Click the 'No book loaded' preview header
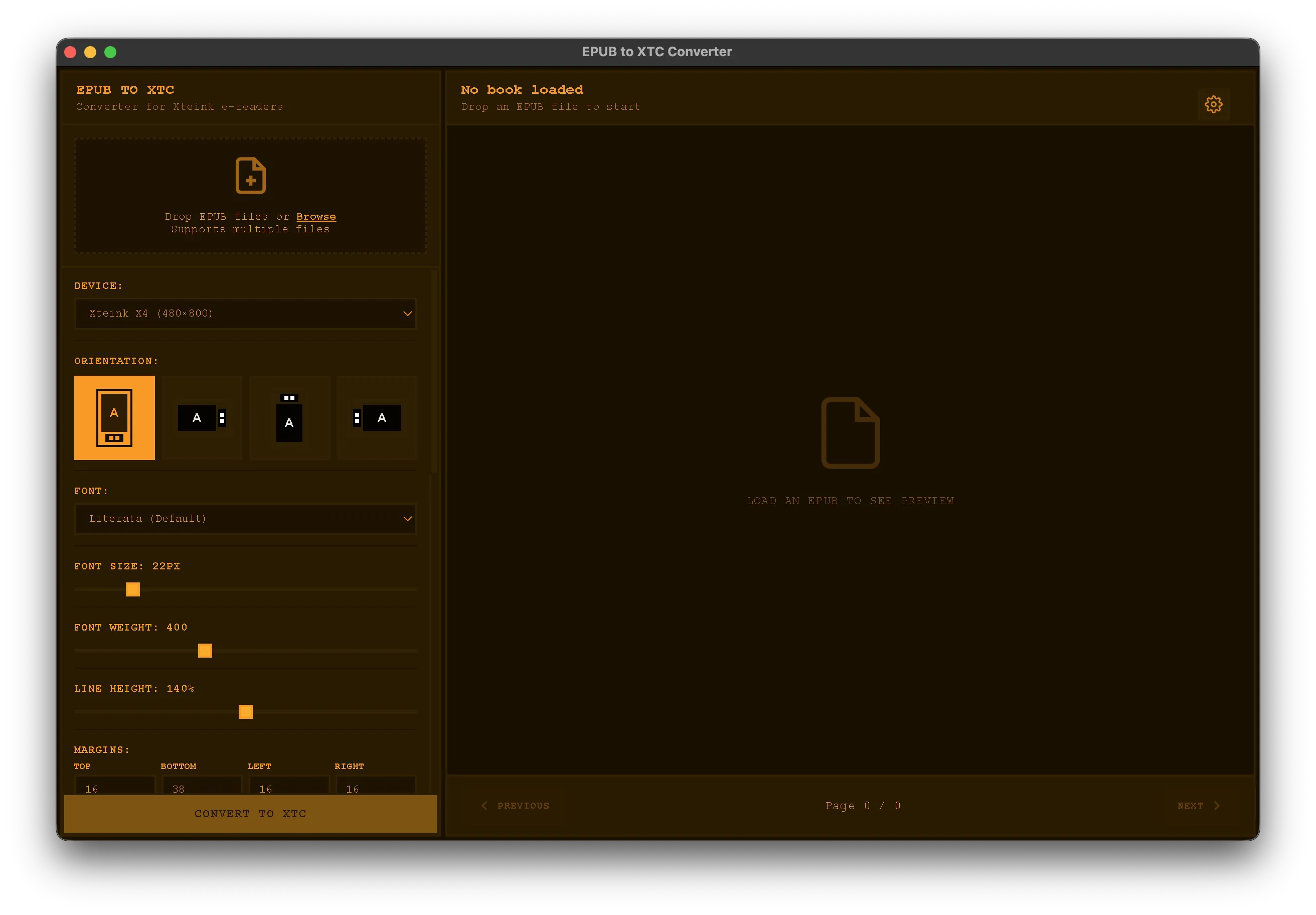The width and height of the screenshot is (1316, 915). [x=522, y=90]
